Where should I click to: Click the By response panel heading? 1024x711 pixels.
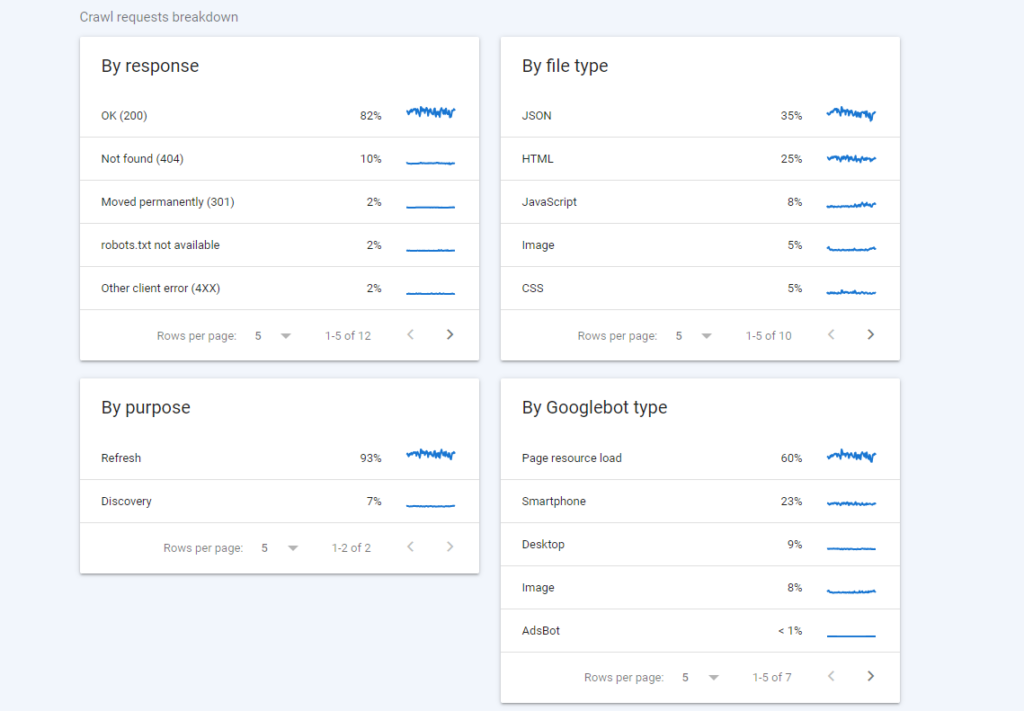pos(149,66)
